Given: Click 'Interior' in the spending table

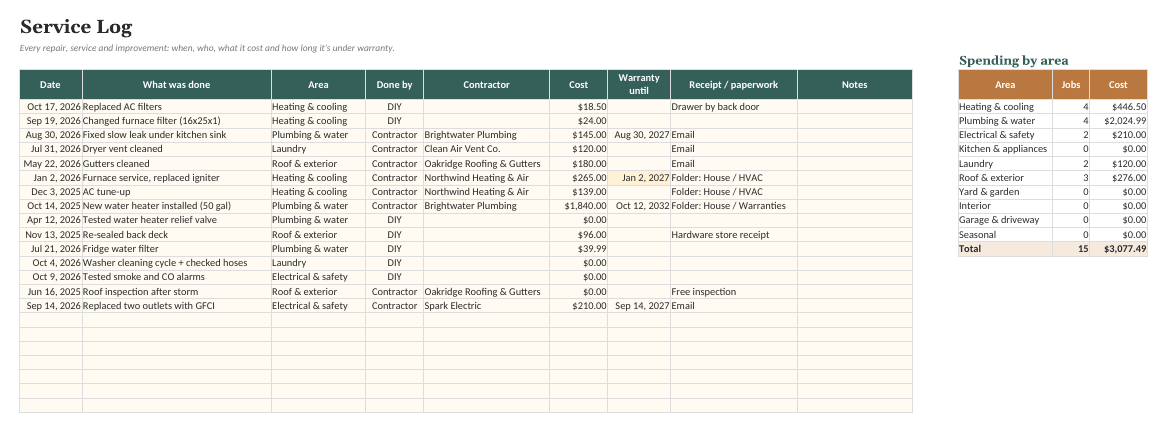Looking at the screenshot, I should click(x=1005, y=206).
